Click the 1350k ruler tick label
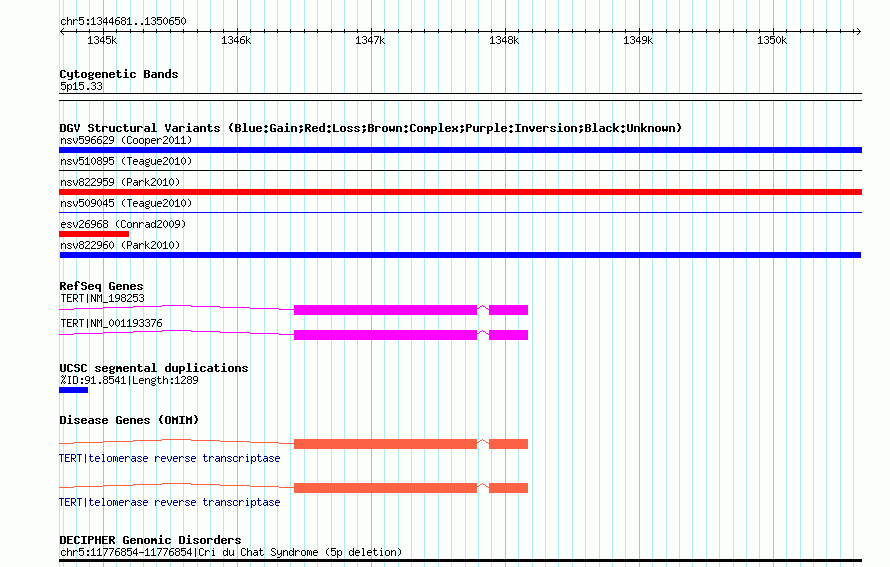The height and width of the screenshot is (567, 890). (x=772, y=40)
